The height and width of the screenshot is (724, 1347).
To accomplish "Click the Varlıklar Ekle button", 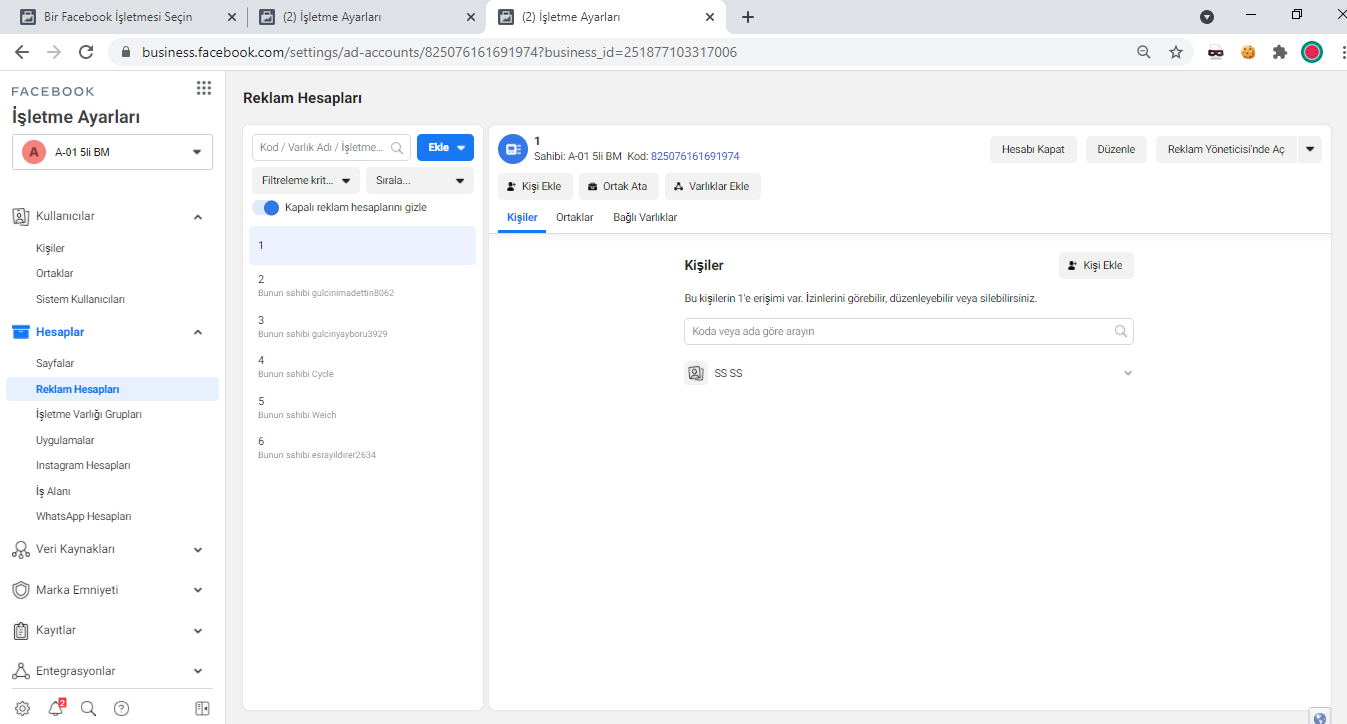I will (713, 186).
